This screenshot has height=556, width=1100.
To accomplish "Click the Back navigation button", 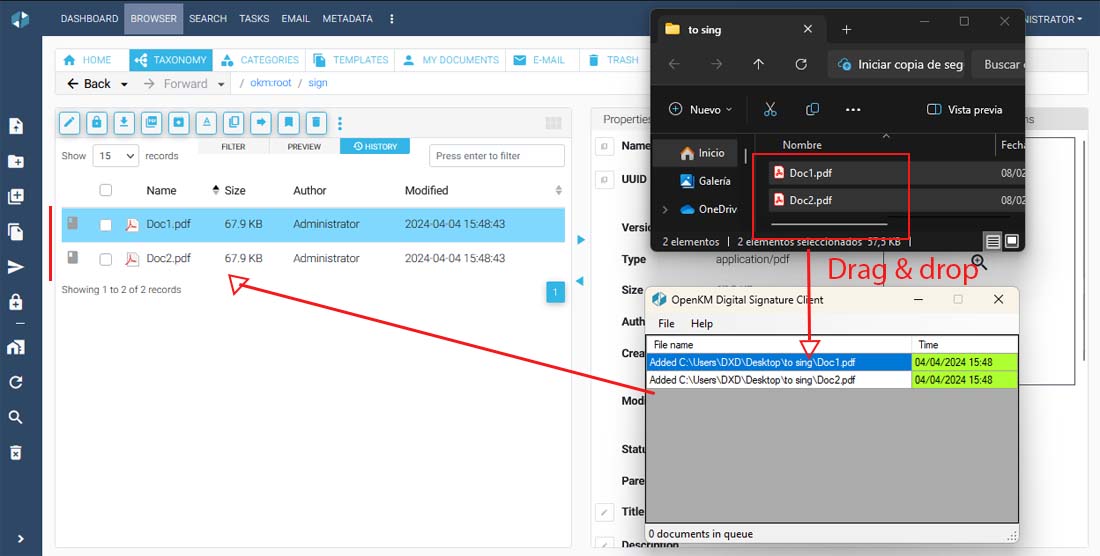I will tap(89, 84).
